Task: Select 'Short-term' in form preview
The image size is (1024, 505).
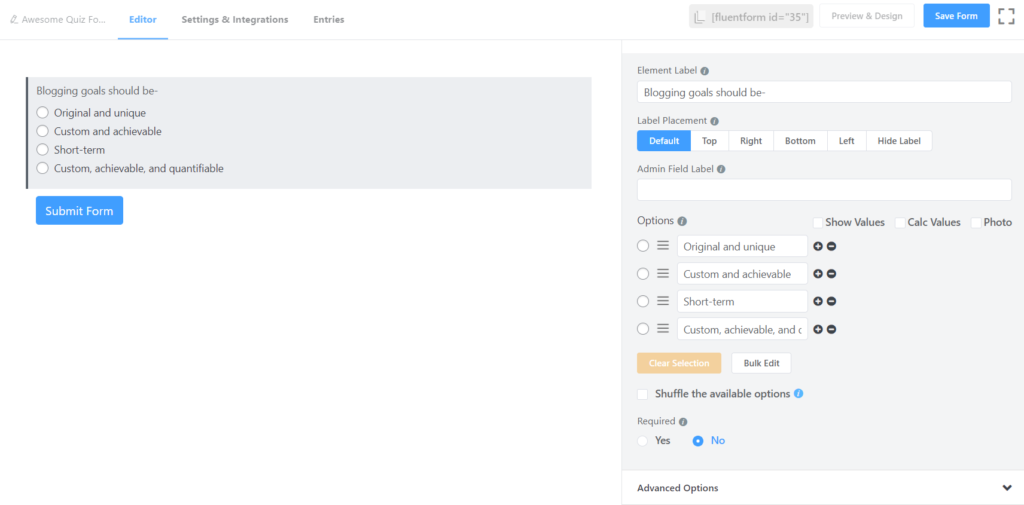Action: coord(42,149)
